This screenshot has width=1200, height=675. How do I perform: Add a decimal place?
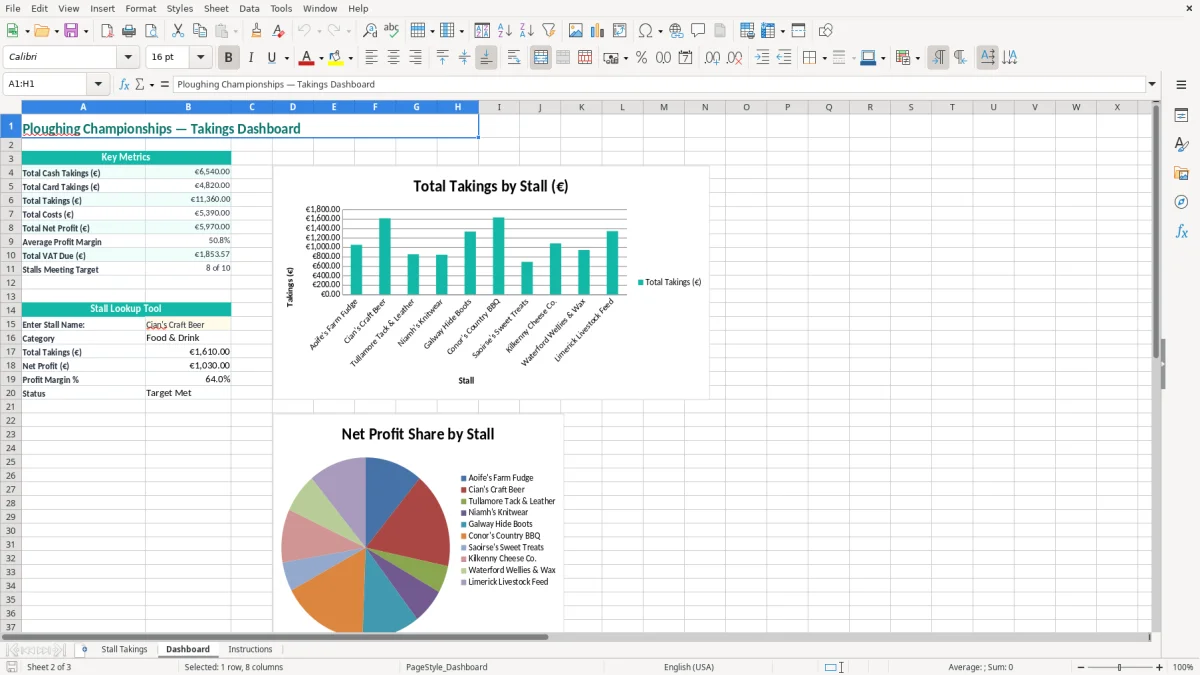pos(712,58)
